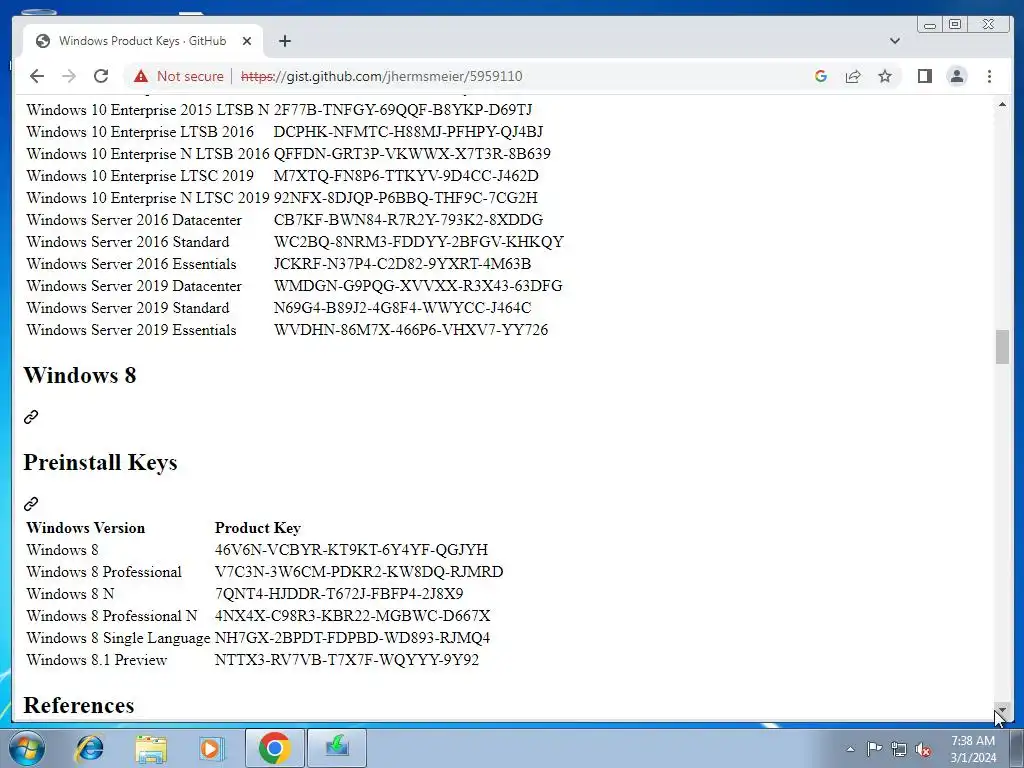The height and width of the screenshot is (768, 1024).
Task: Click the vertical scrollbar thumb
Action: [x=1002, y=347]
